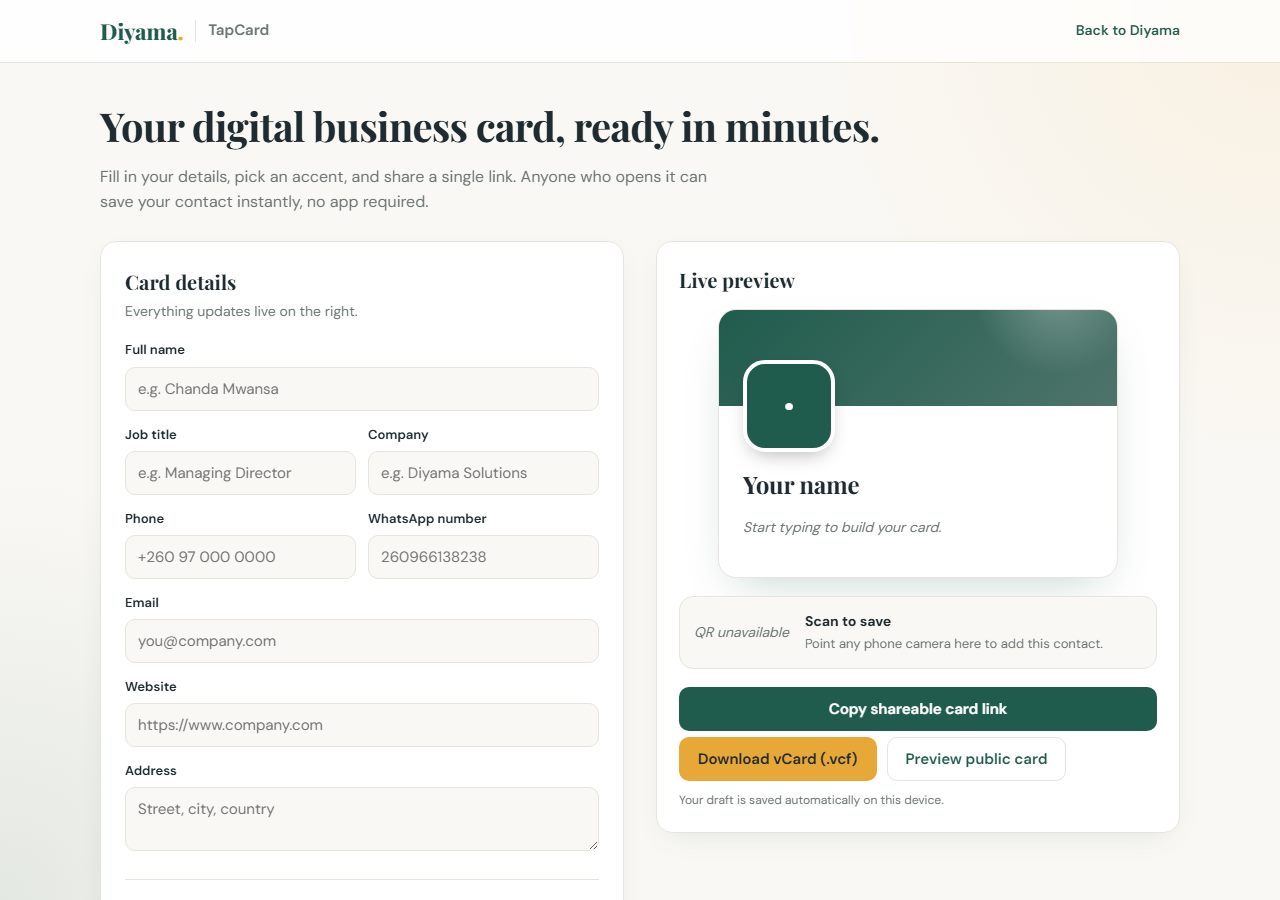Click the 'Phone' field label
1280x900 pixels.
point(144,519)
